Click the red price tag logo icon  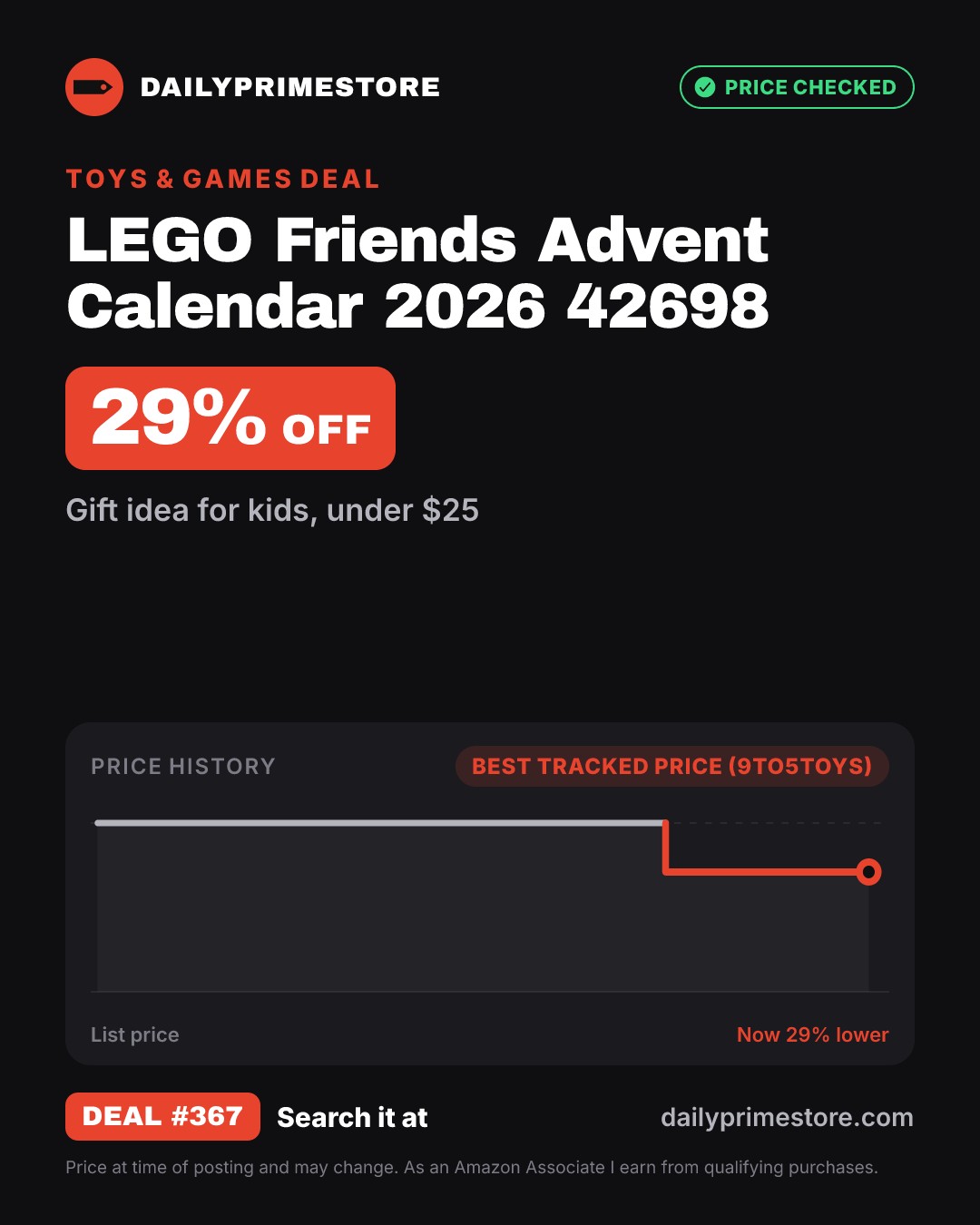coord(94,87)
